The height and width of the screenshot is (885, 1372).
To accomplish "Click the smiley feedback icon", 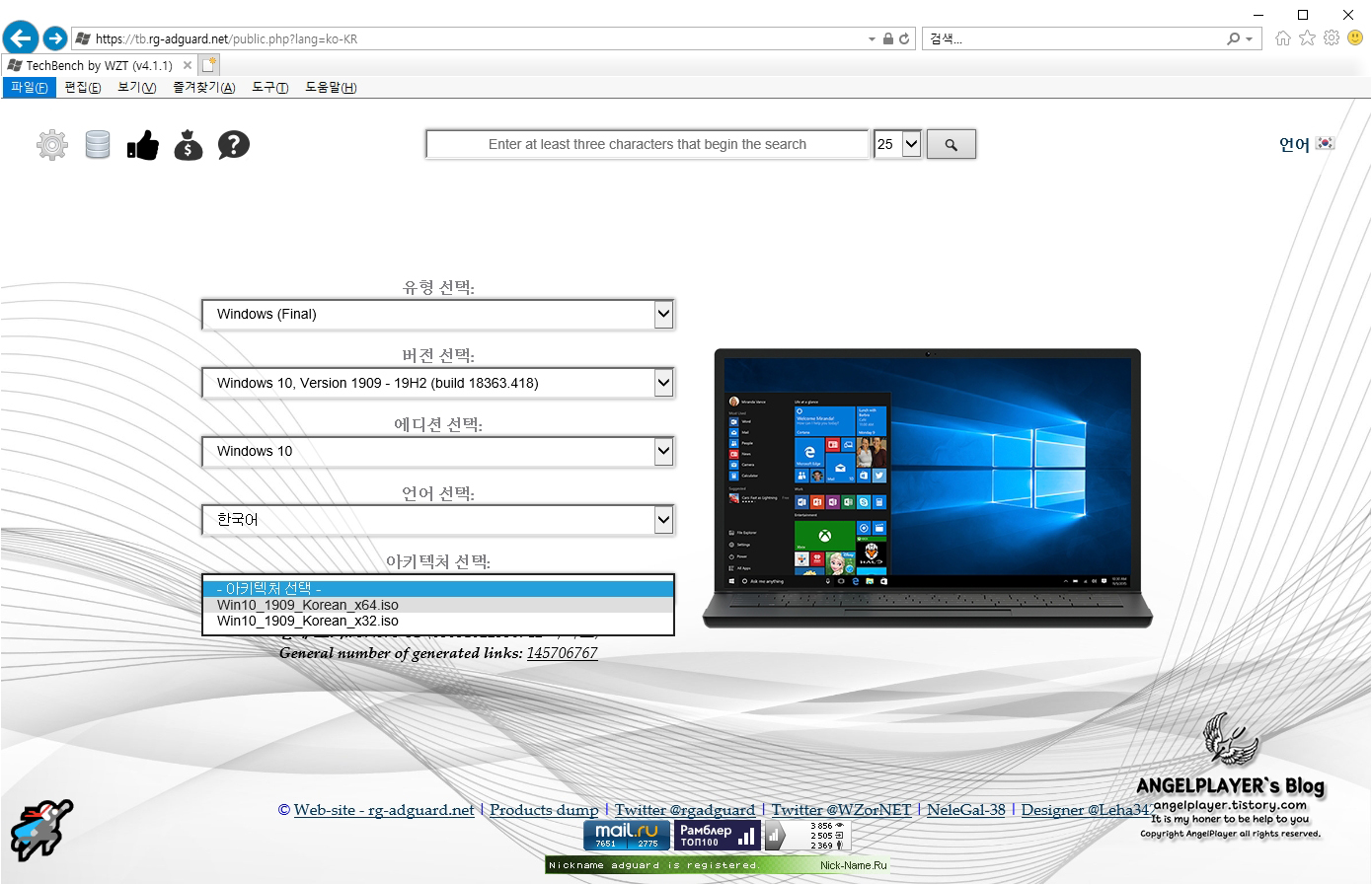I will 1356,38.
